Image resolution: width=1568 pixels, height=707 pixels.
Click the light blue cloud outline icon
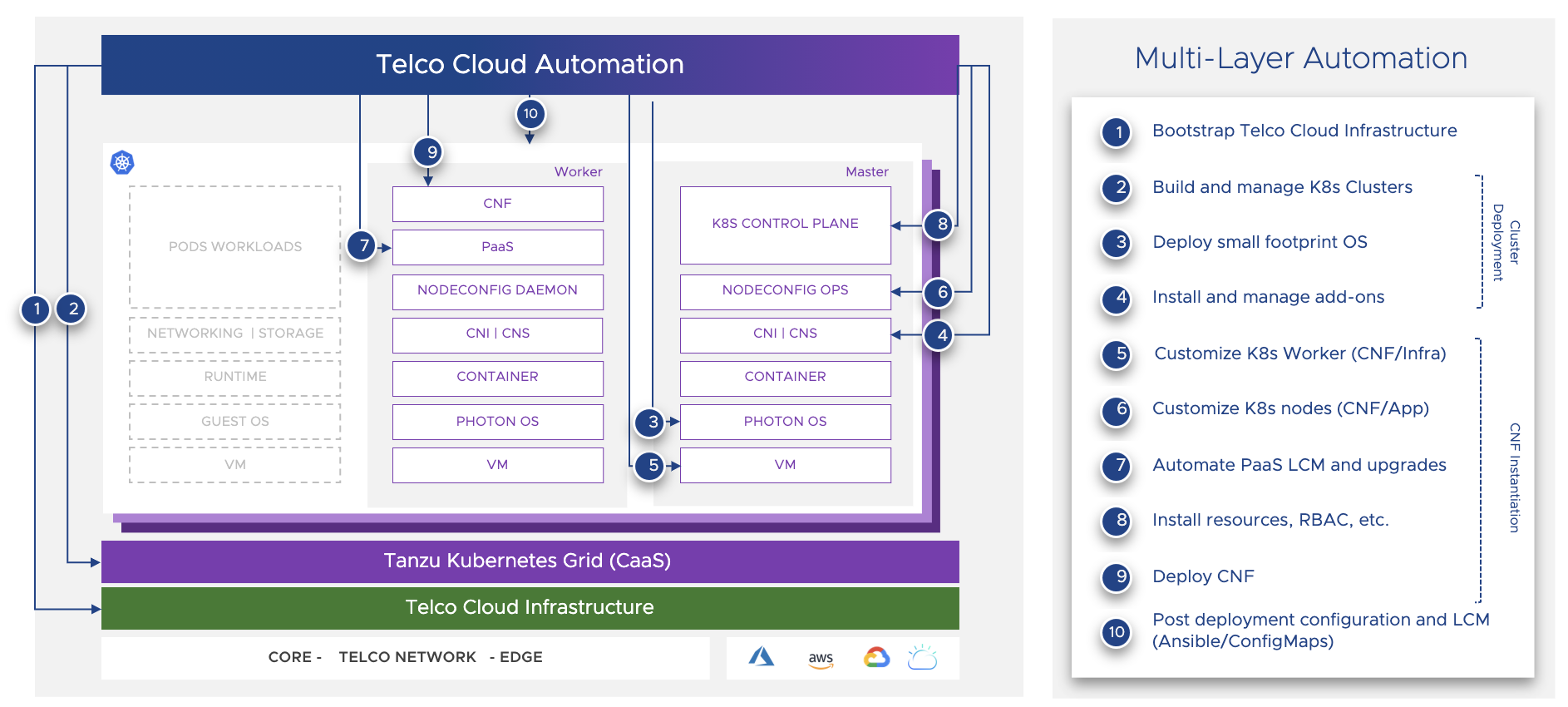point(922,657)
